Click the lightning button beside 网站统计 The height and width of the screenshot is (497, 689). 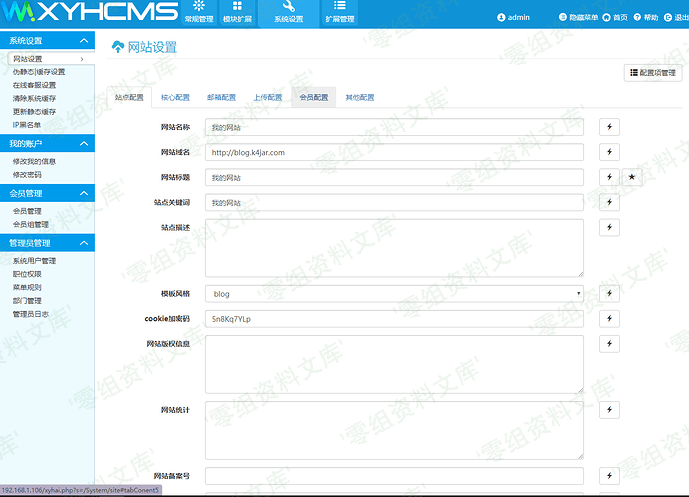click(609, 410)
